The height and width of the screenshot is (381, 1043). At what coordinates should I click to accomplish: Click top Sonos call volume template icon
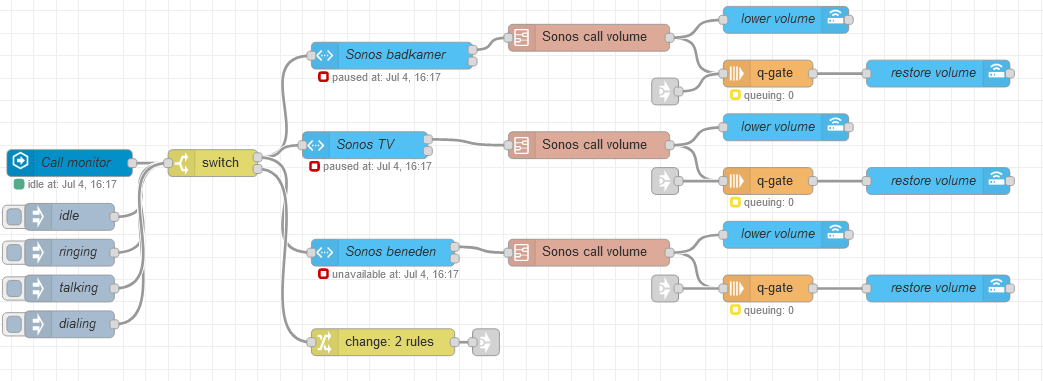[522, 38]
